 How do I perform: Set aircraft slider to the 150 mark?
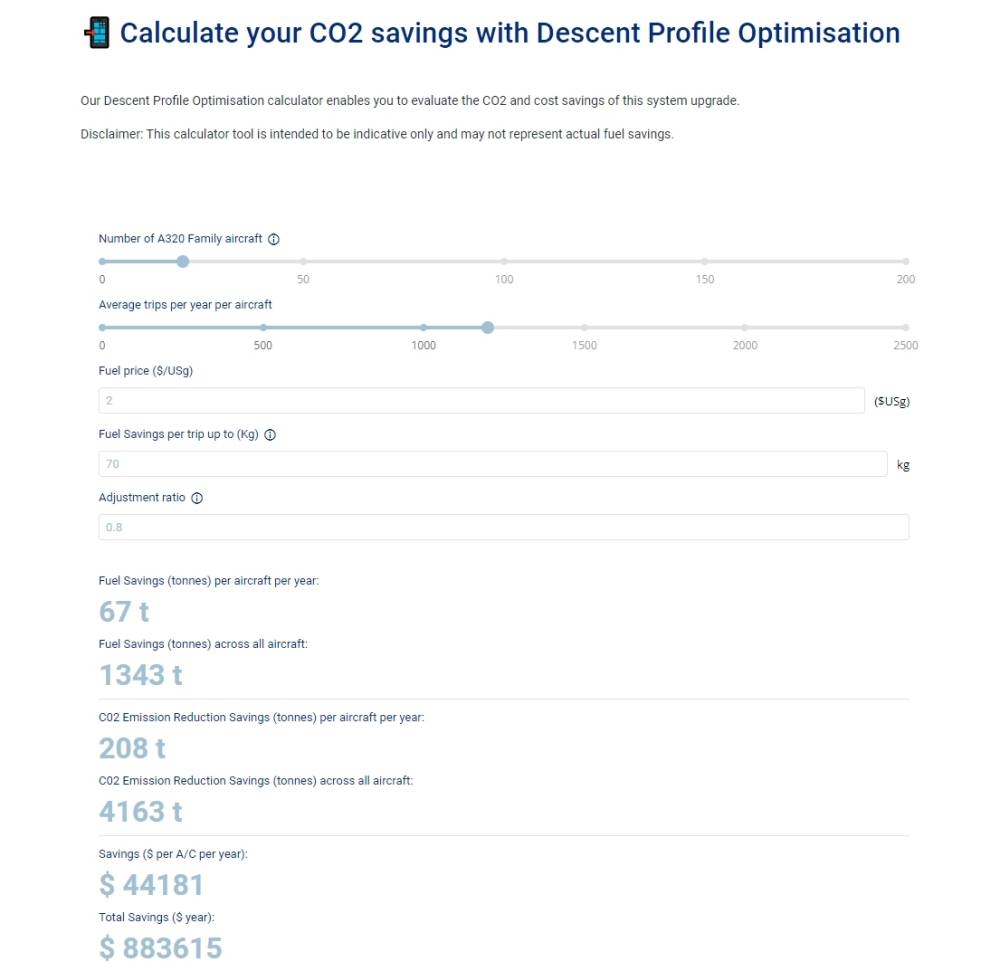[x=705, y=261]
